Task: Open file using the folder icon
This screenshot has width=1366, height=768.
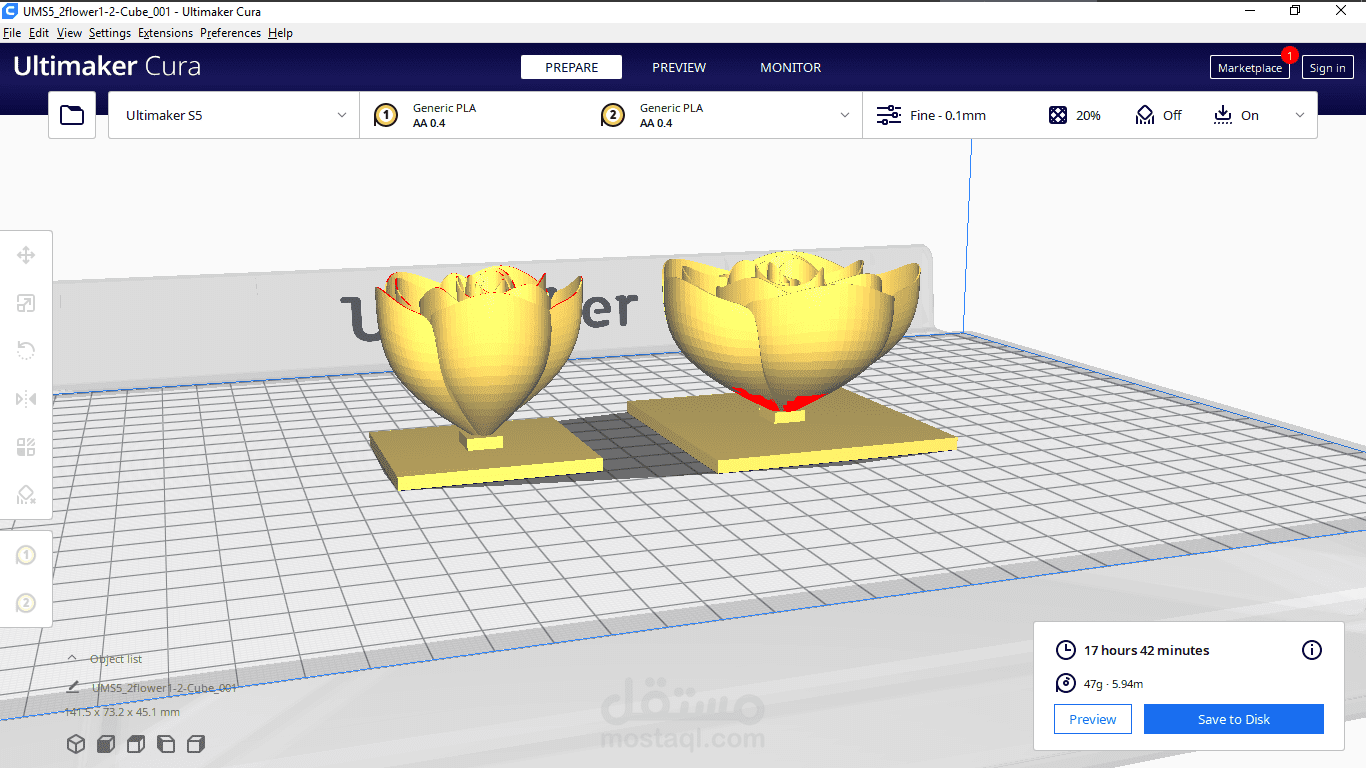Action: [72, 115]
